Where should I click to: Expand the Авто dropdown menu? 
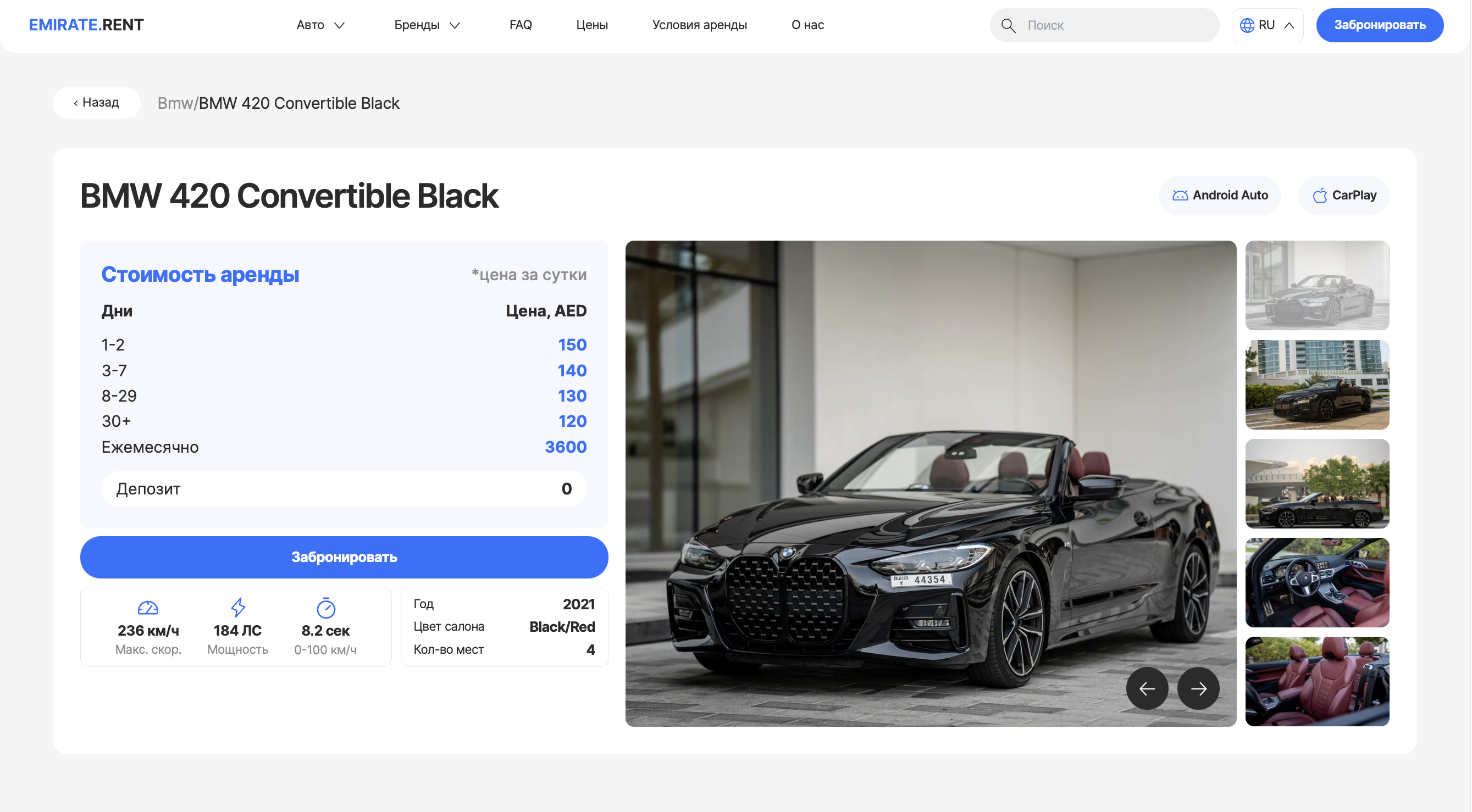tap(320, 25)
